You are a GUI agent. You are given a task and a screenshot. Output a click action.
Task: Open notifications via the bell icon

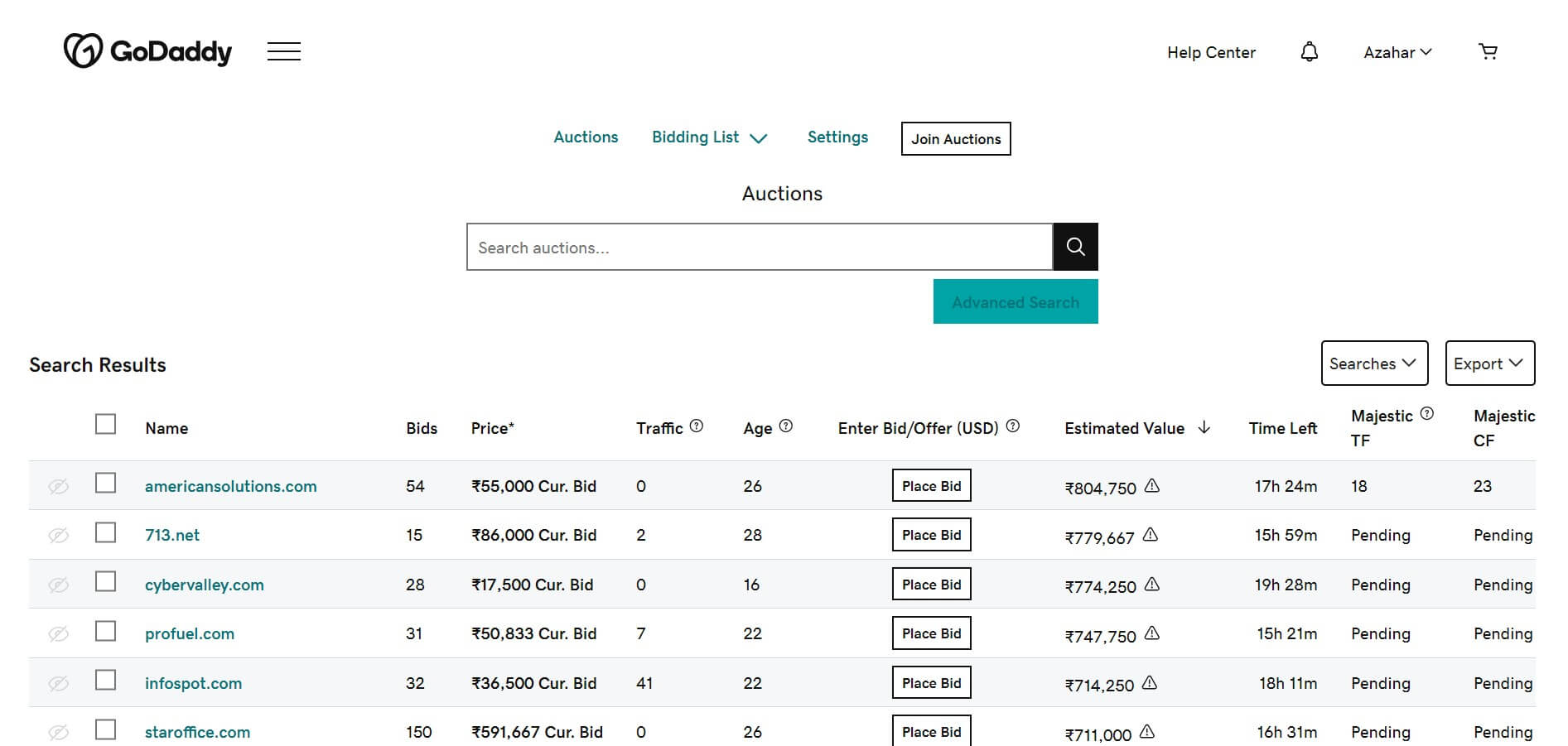[1310, 51]
